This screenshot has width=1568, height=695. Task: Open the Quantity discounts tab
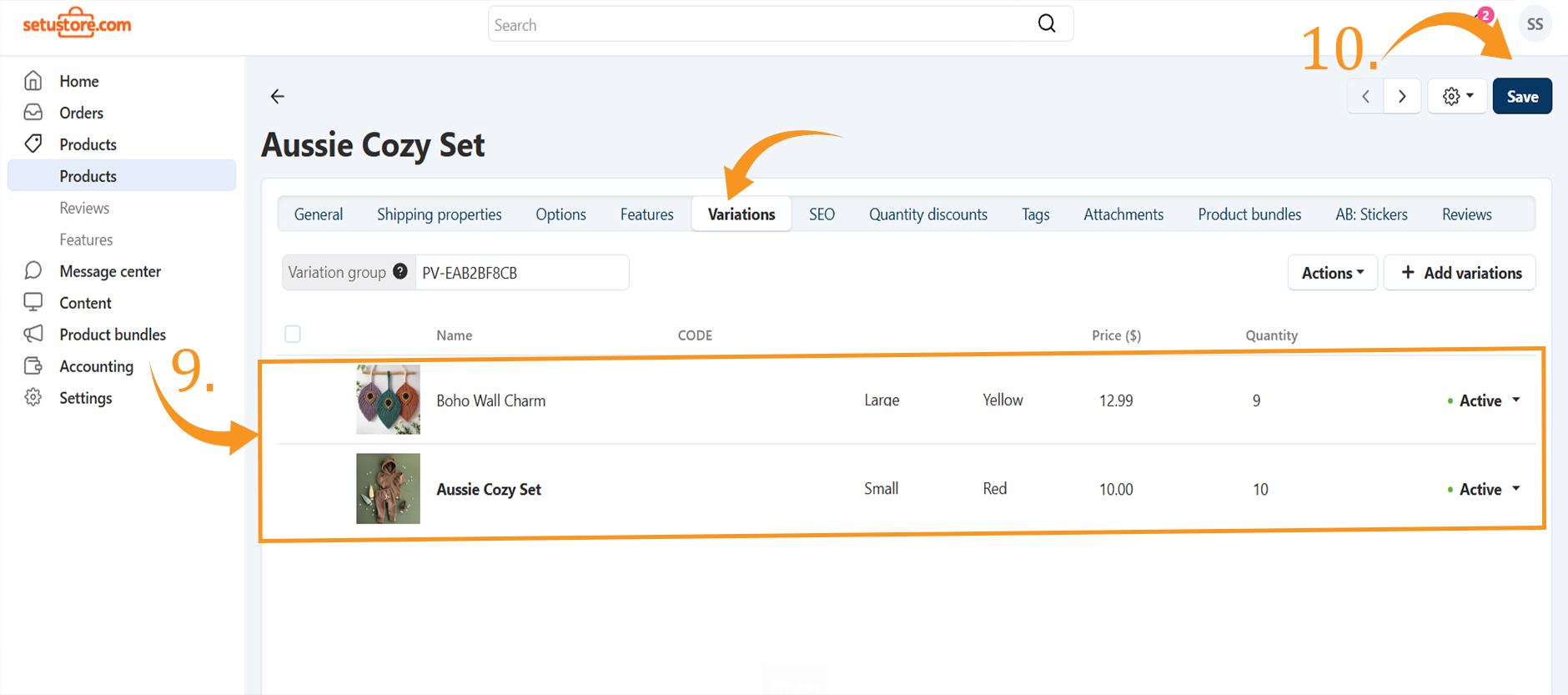coord(928,214)
